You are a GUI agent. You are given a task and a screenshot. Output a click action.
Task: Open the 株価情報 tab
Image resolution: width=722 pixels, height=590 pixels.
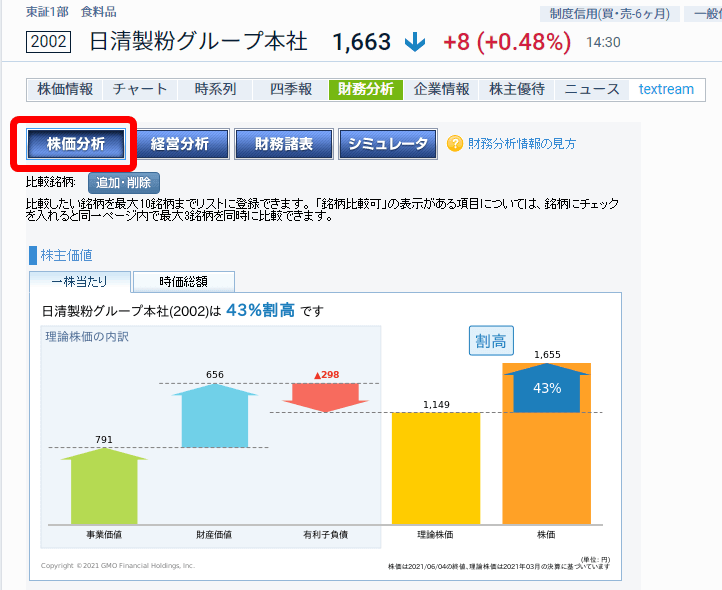[x=65, y=89]
